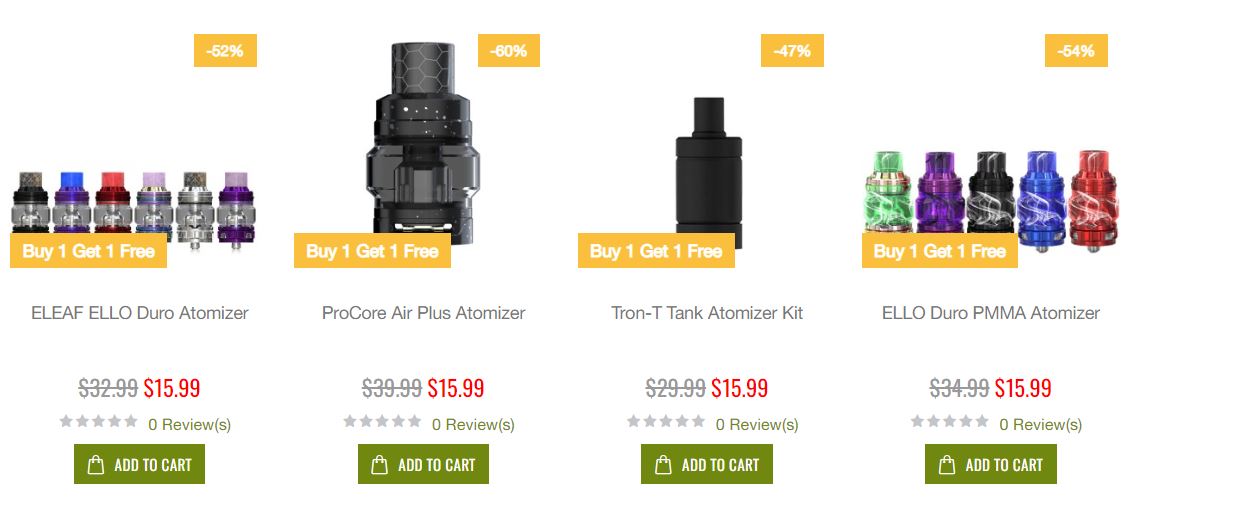Viewport: 1237px width, 517px height.
Task: Click Add to Cart text for ELLO Duro PMMA Atomizer
Action: [x=1004, y=465]
